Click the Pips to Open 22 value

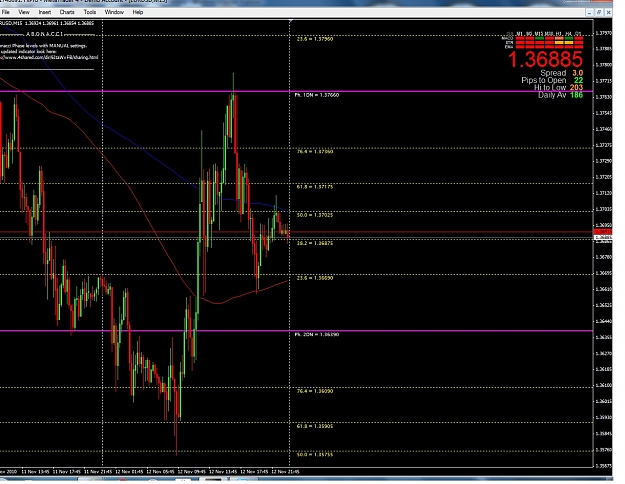pos(578,81)
